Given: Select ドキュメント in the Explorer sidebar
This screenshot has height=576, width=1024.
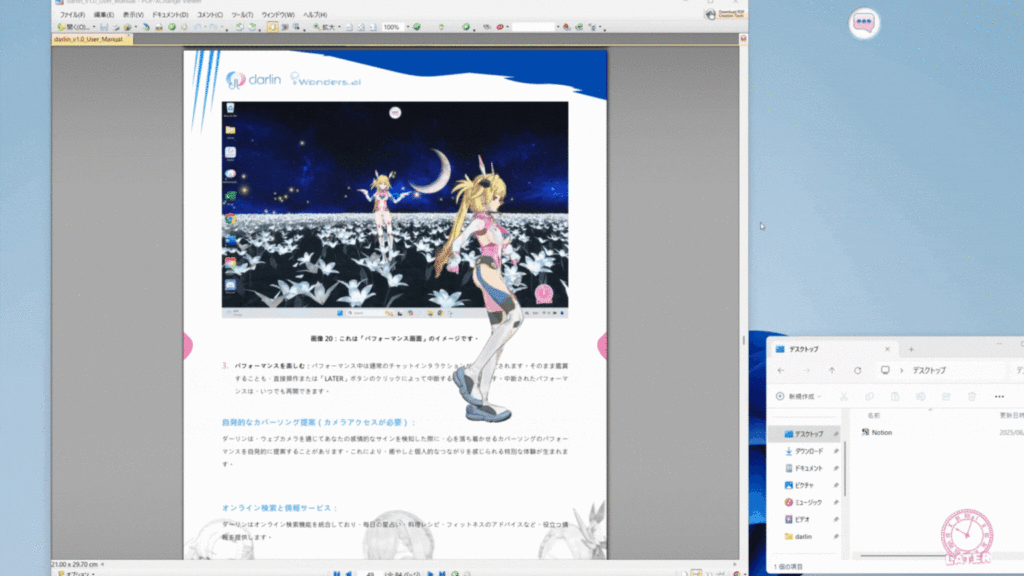Looking at the screenshot, I should [804, 468].
